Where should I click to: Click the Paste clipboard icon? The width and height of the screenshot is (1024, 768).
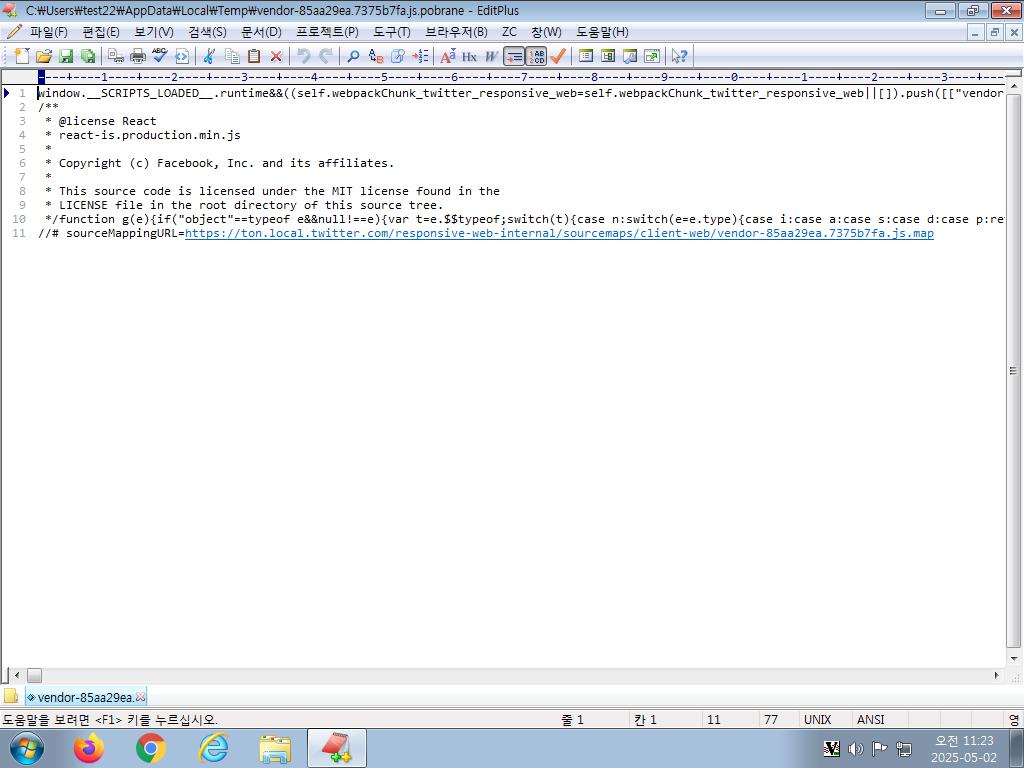tap(254, 56)
